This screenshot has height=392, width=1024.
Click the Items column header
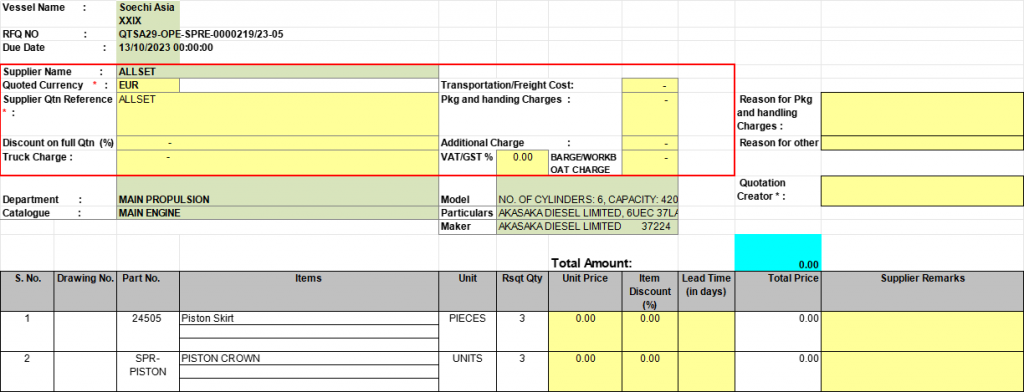tap(308, 291)
